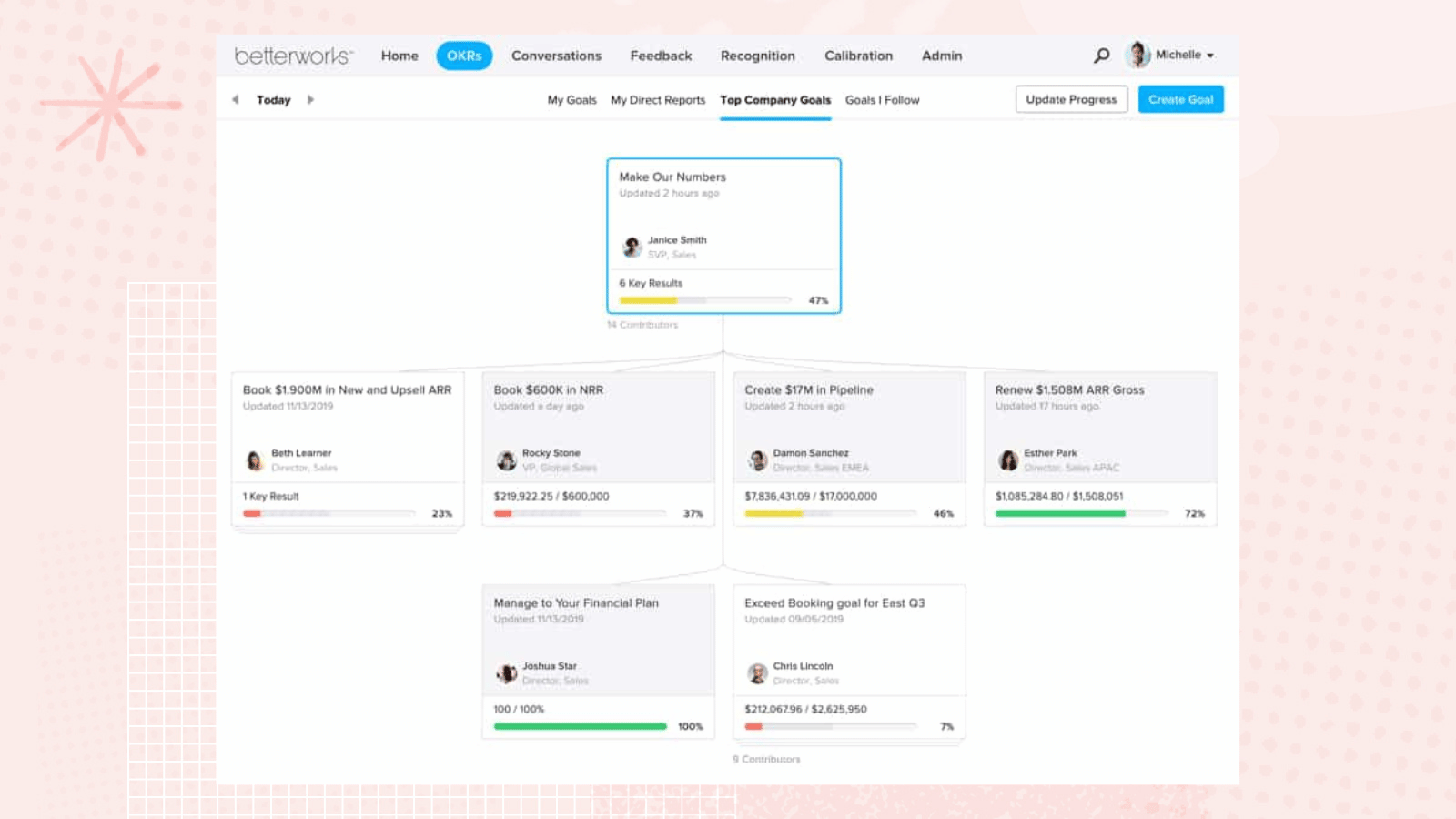Open the Goals I Follow tab
The image size is (1456, 819).
coord(881,100)
